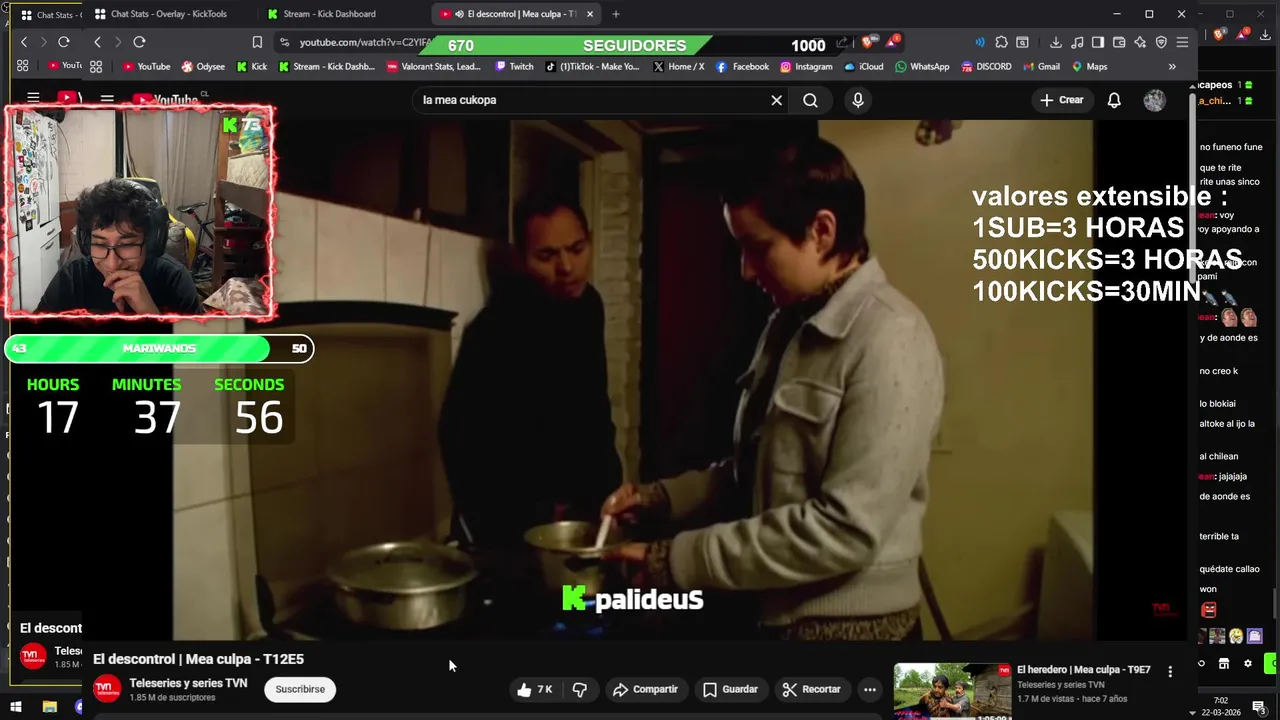The width and height of the screenshot is (1280, 720).
Task: Open more actions three-dot menu
Action: pos(870,689)
